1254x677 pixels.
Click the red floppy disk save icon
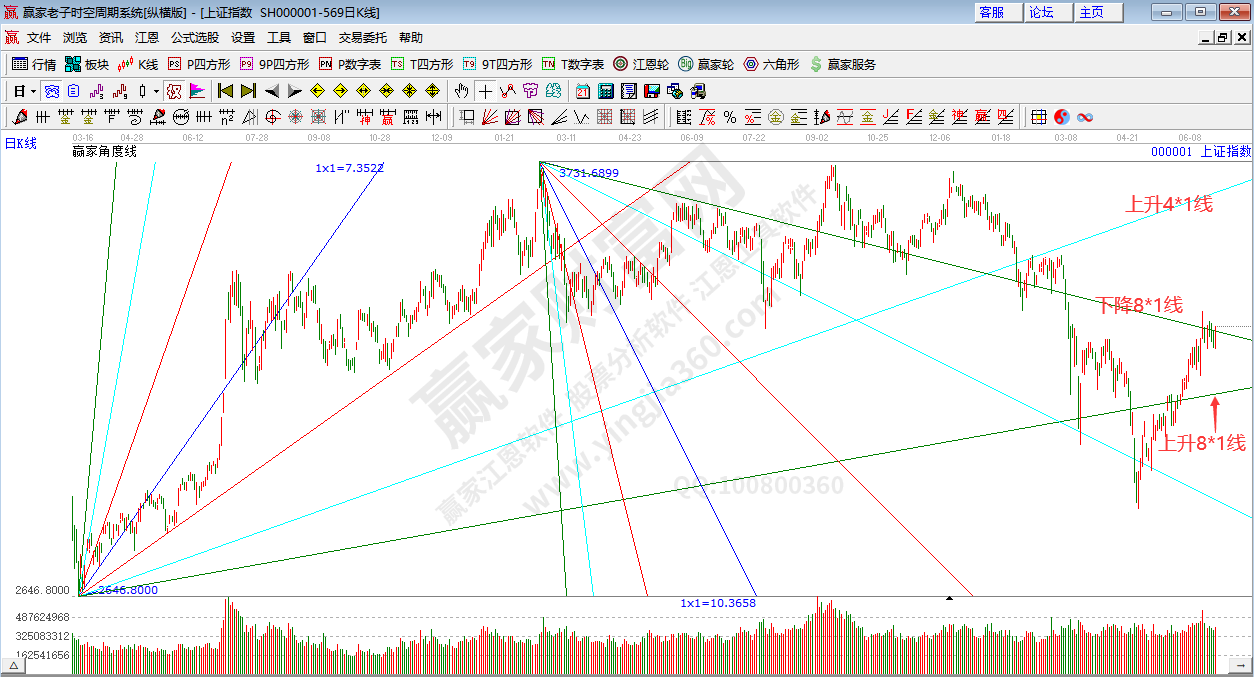click(652, 91)
